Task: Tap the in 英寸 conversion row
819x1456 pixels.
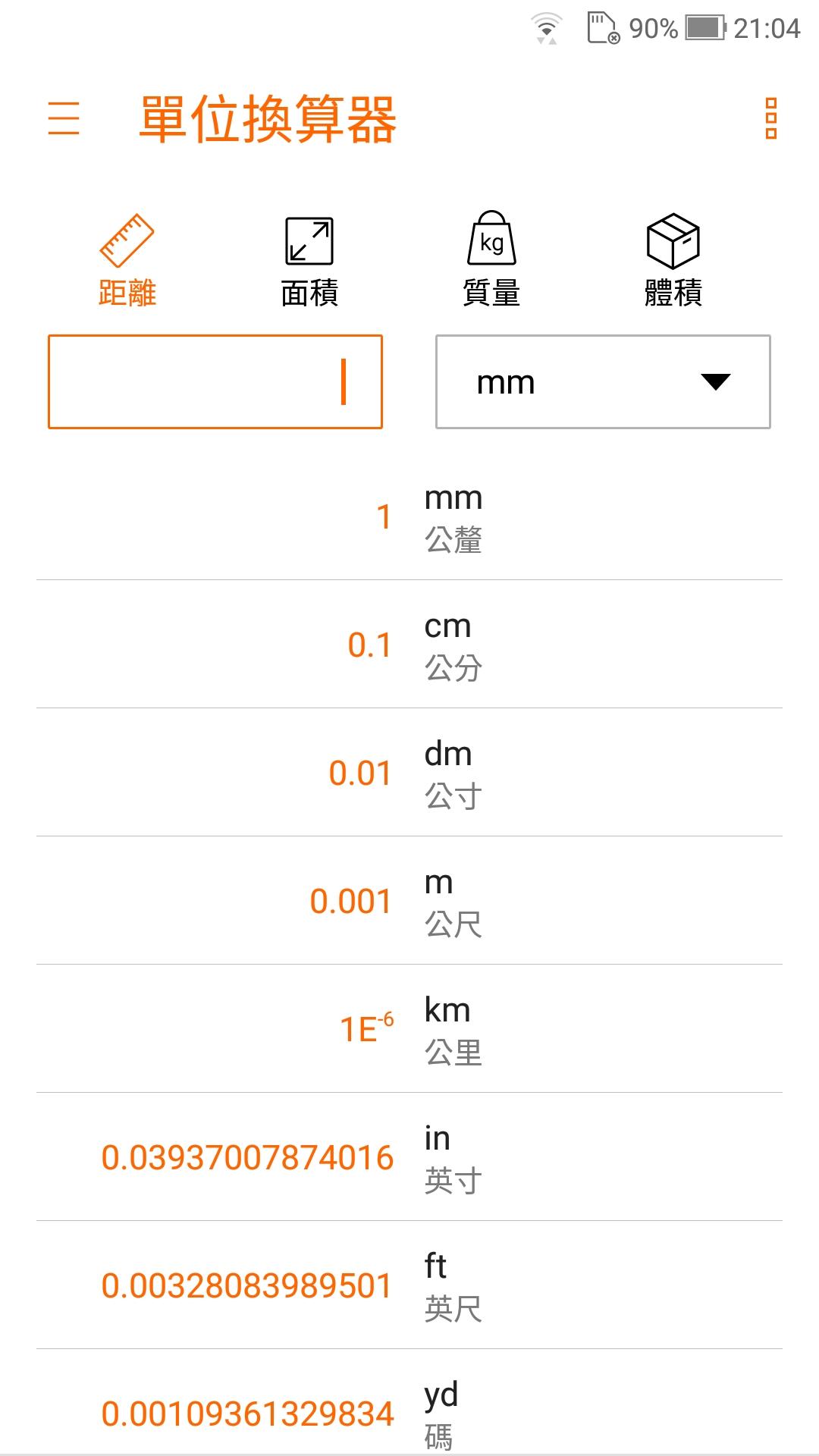Action: click(x=409, y=1157)
